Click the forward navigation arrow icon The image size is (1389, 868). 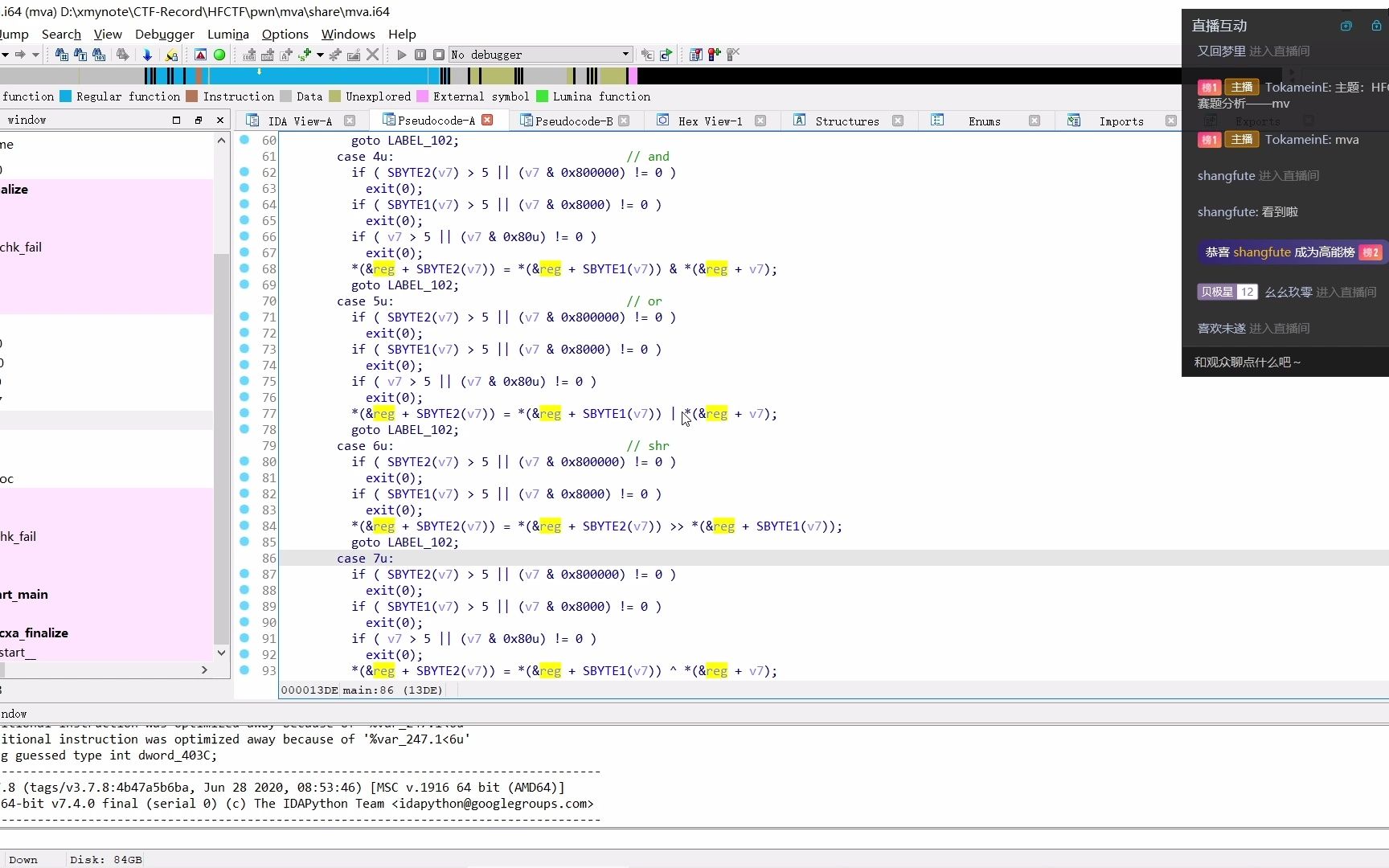[x=20, y=55]
